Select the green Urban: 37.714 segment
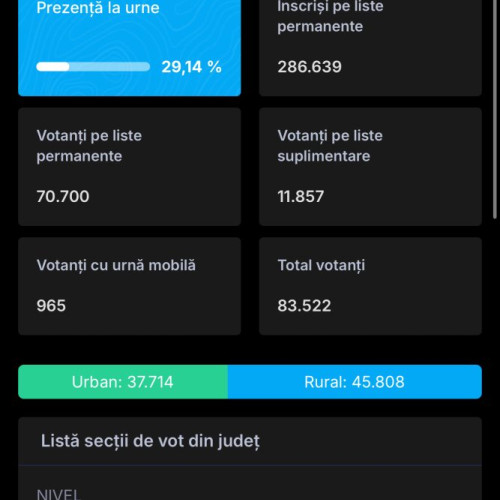500x500 pixels. [x=123, y=382]
